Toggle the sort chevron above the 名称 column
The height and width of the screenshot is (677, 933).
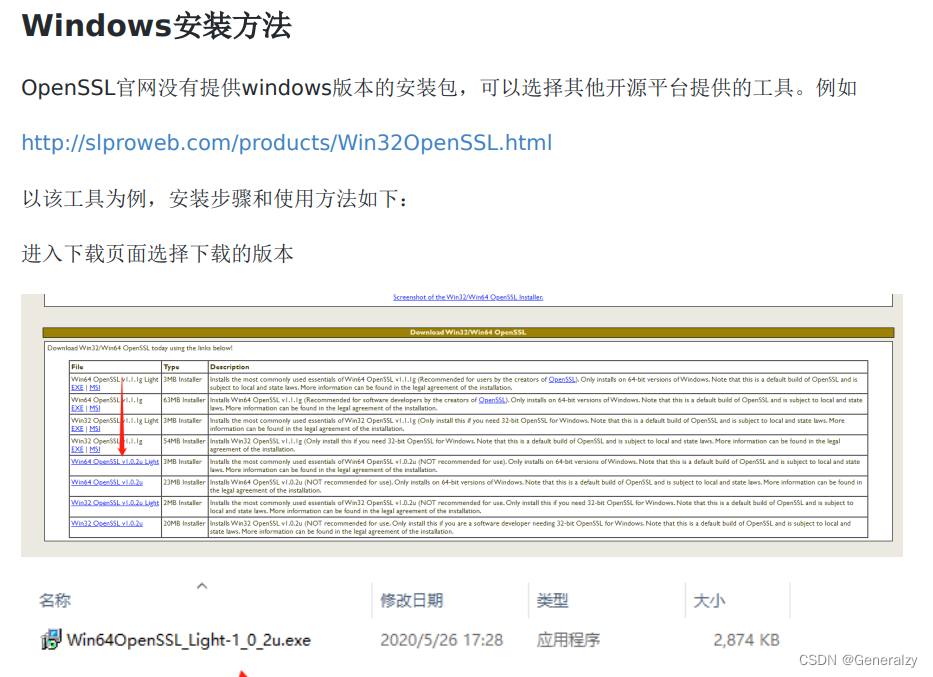pos(202,586)
